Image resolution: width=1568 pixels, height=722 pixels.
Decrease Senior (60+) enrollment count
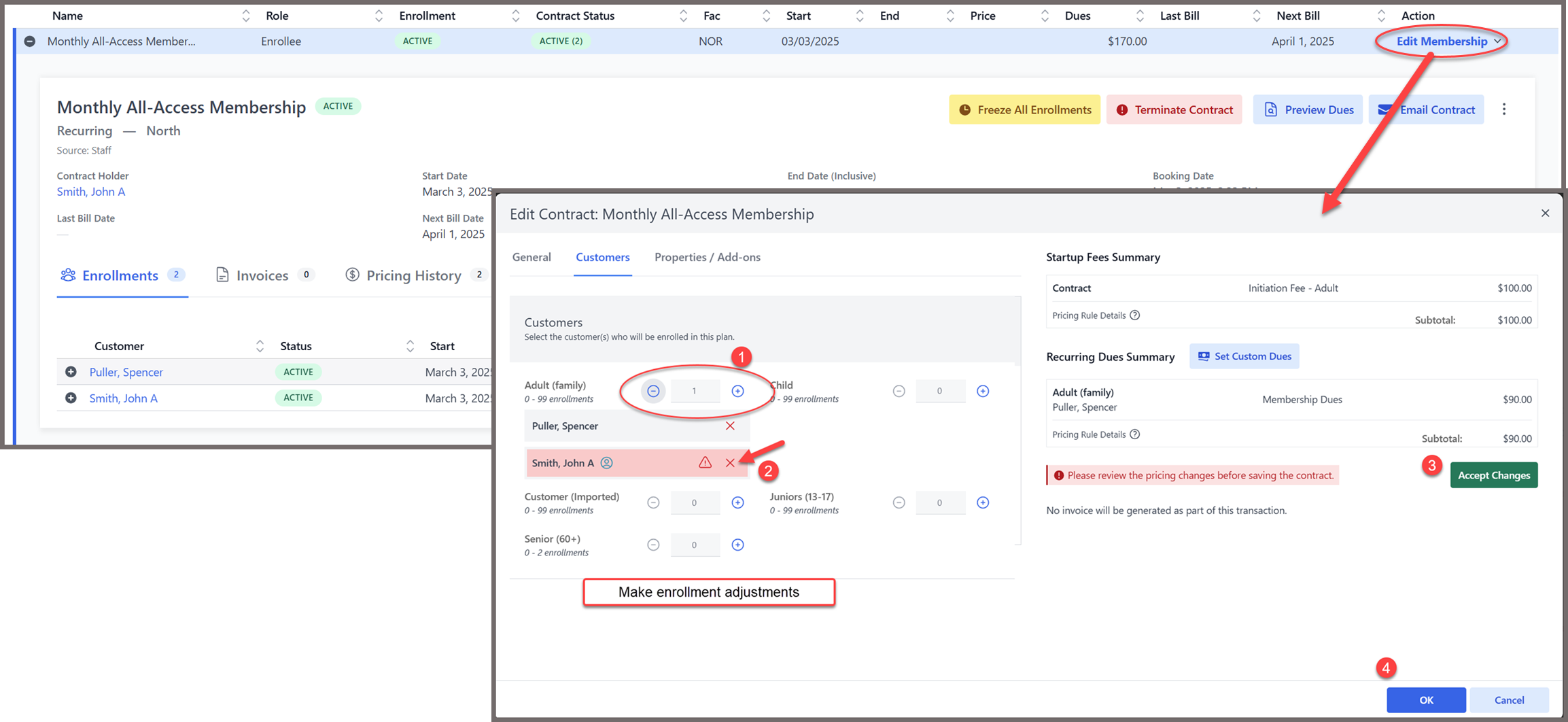click(x=653, y=545)
